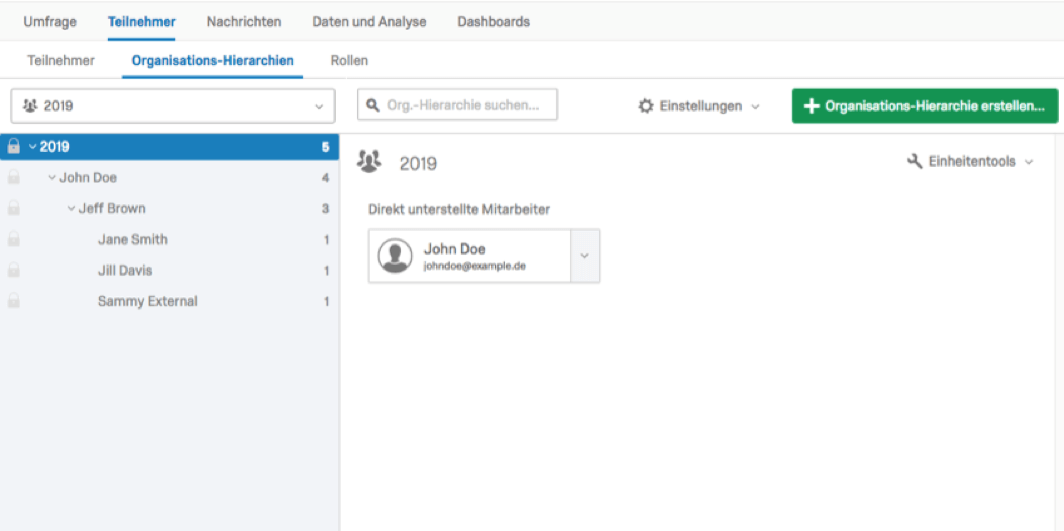This screenshot has width=1064, height=531.
Task: Select the Rollen sub-tab
Action: click(x=349, y=60)
